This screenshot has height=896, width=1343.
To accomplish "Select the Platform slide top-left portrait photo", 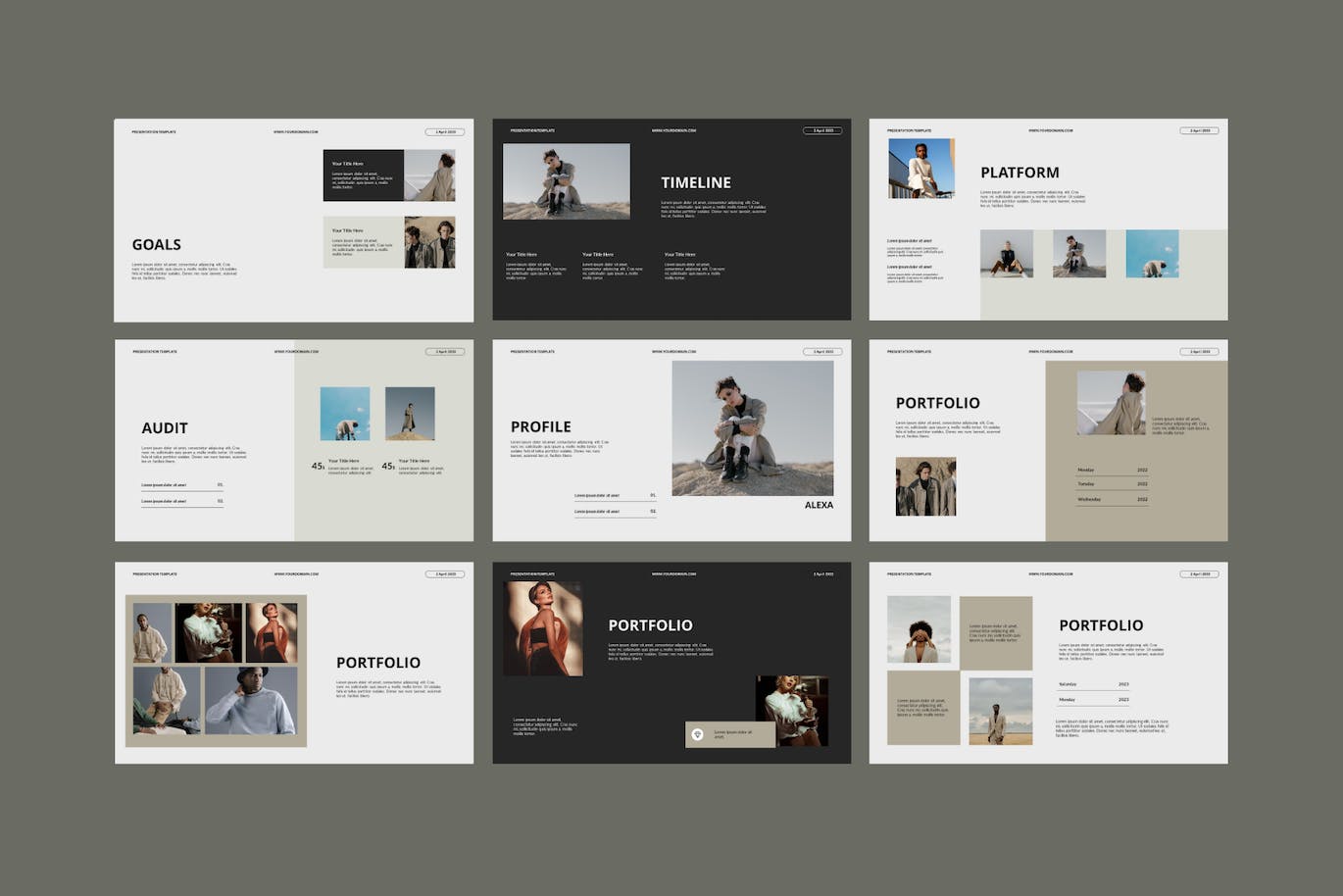I will pos(920,169).
